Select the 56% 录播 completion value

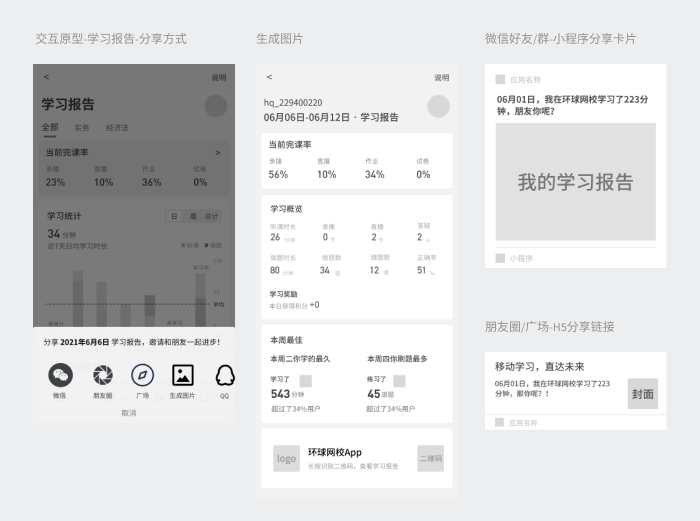tap(278, 175)
